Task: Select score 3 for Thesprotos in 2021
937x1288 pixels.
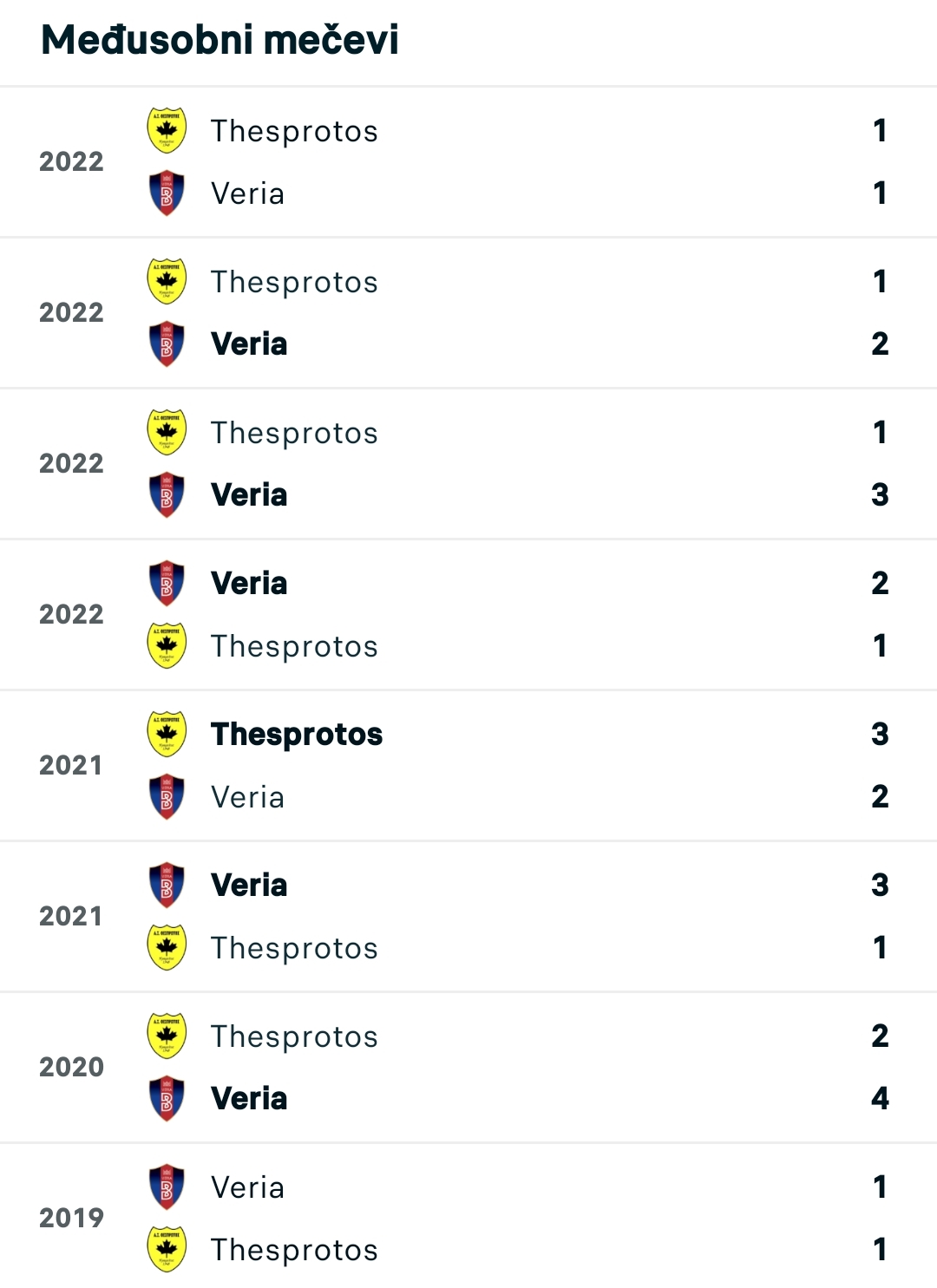Action: (880, 735)
